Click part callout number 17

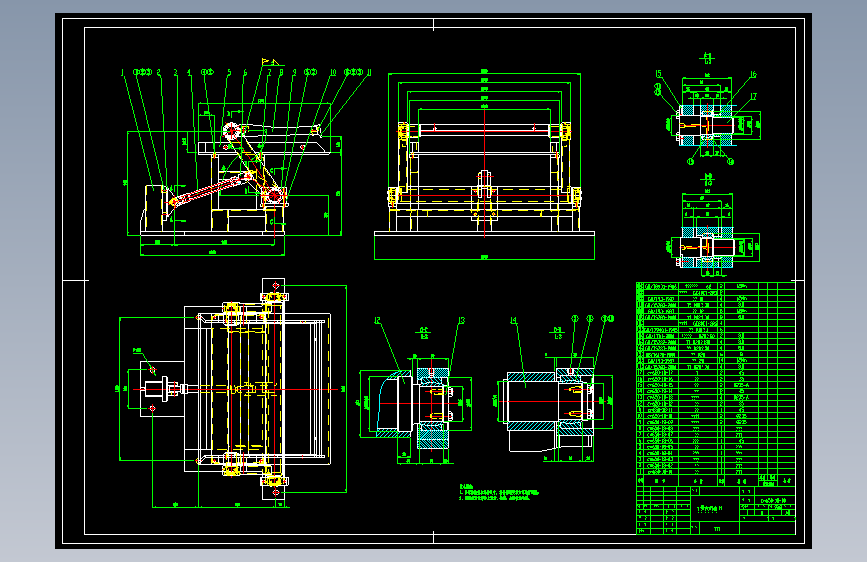[x=753, y=96]
